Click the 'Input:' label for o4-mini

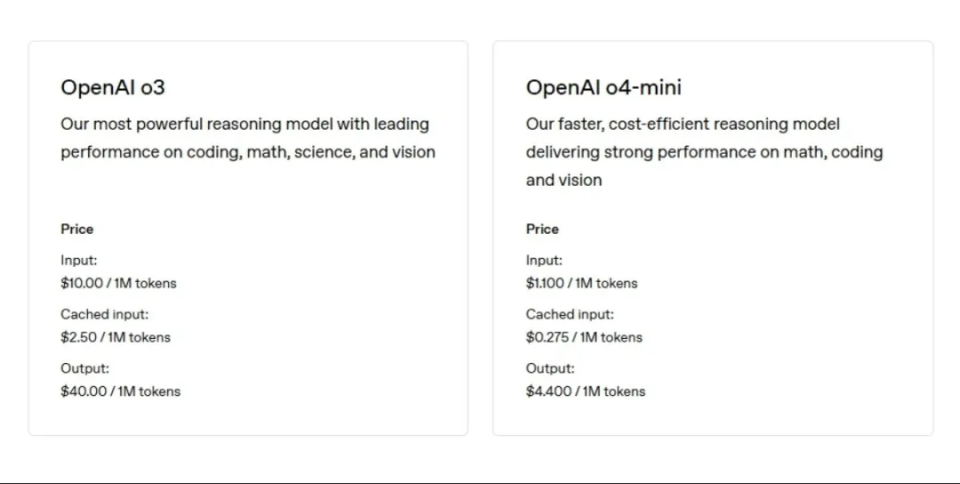(545, 260)
